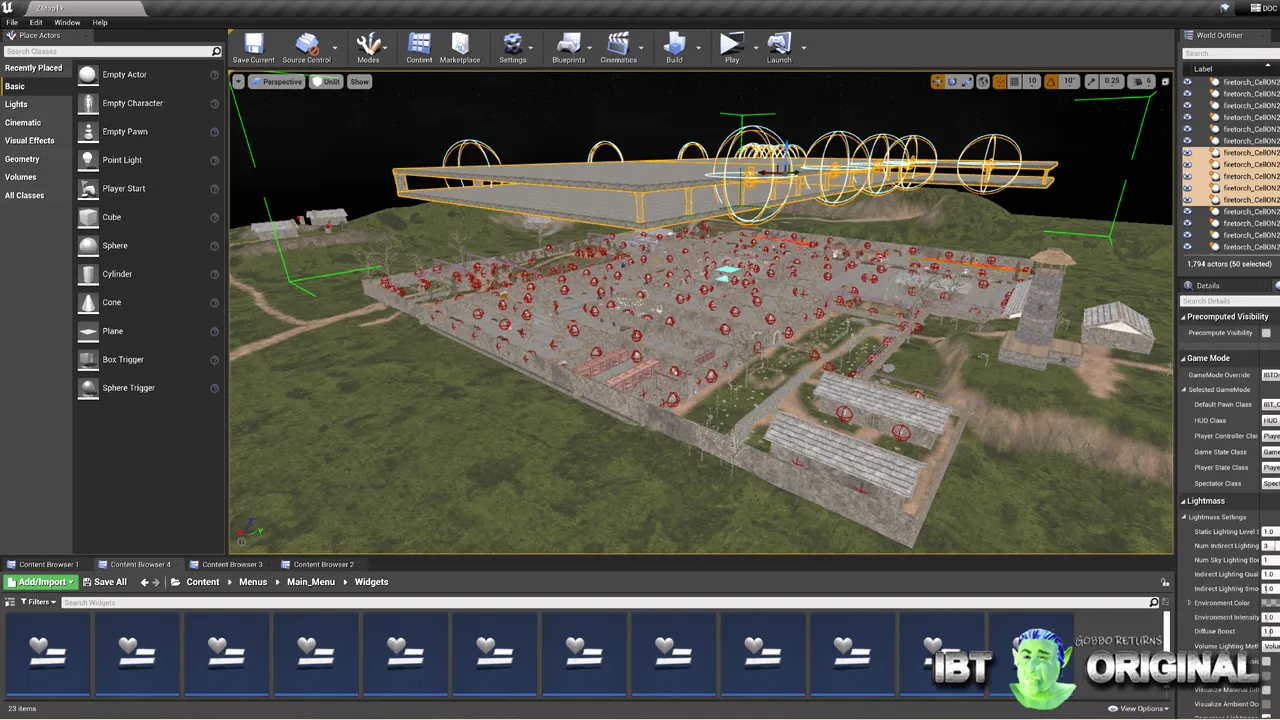Viewport: 1280px width, 720px height.
Task: Click the Environment Color swatch
Action: [1270, 603]
